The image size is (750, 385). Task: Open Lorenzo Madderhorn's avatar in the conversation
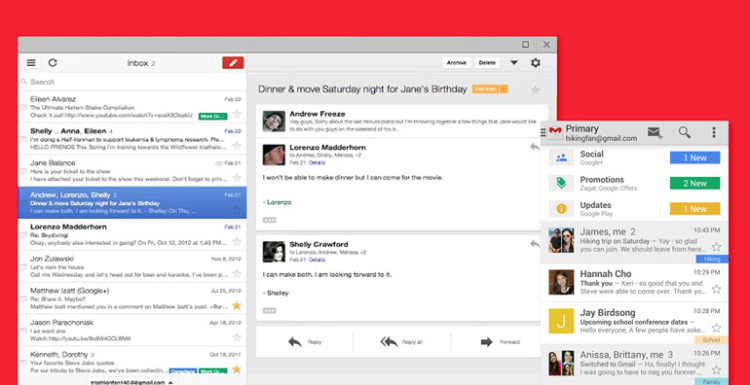click(x=274, y=154)
